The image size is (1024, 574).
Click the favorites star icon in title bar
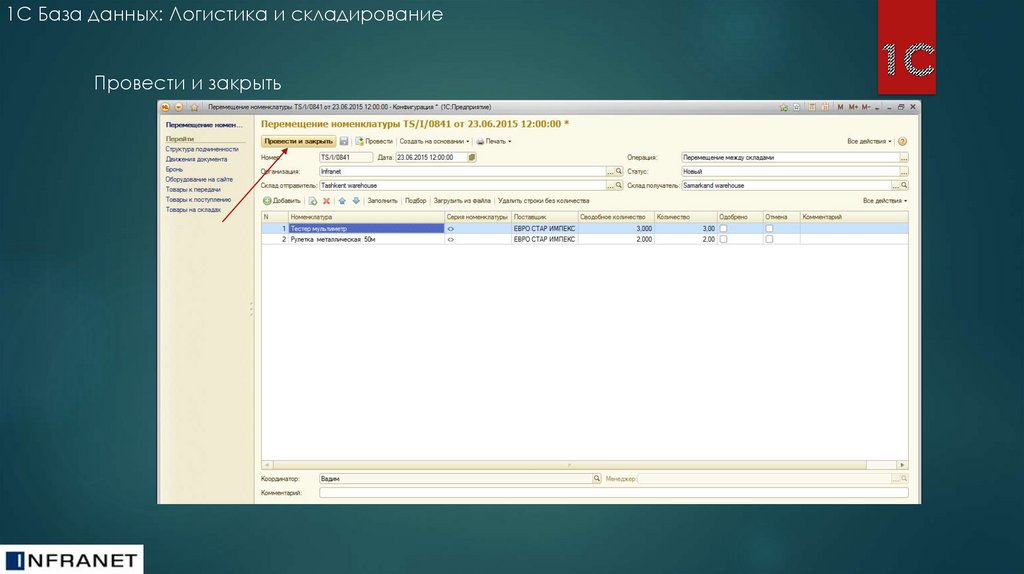(194, 107)
